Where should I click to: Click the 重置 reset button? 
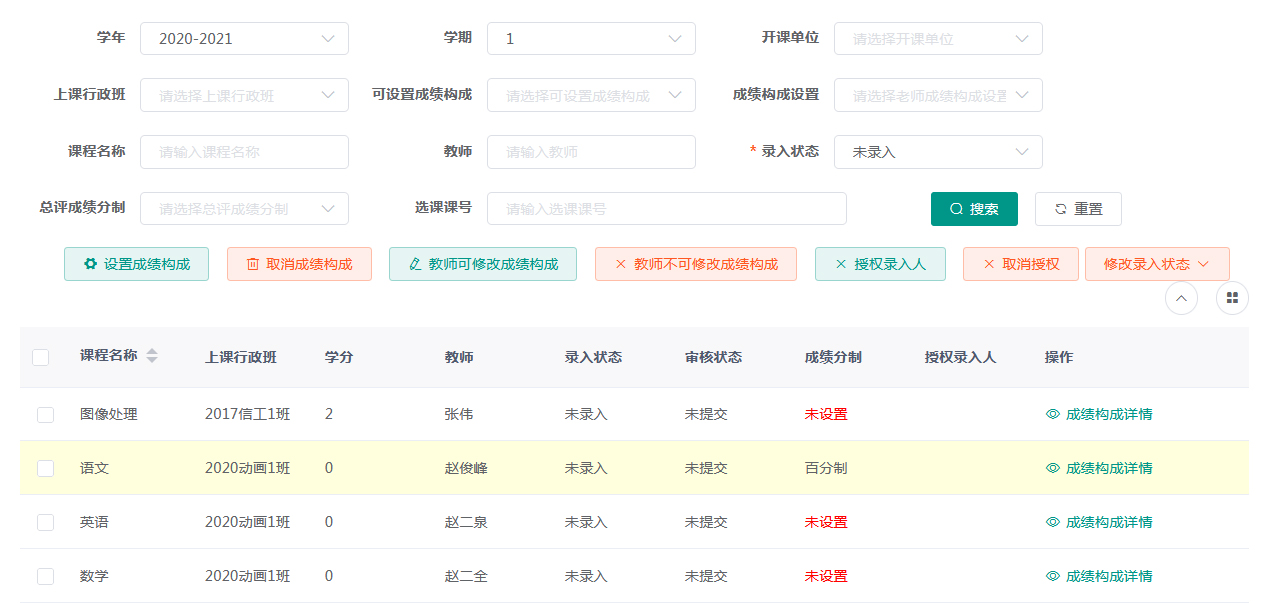coord(1077,209)
